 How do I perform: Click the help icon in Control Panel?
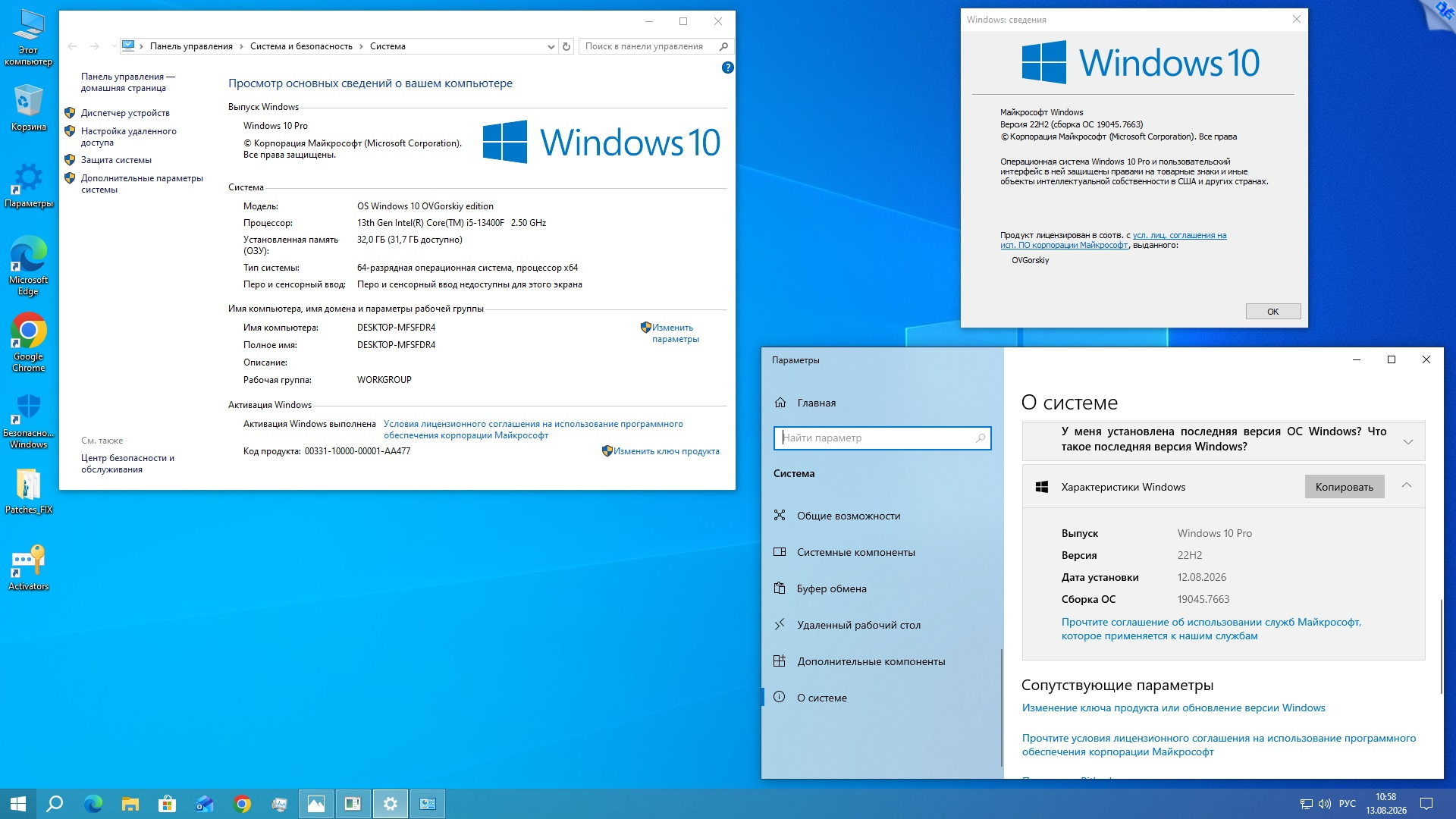click(728, 67)
